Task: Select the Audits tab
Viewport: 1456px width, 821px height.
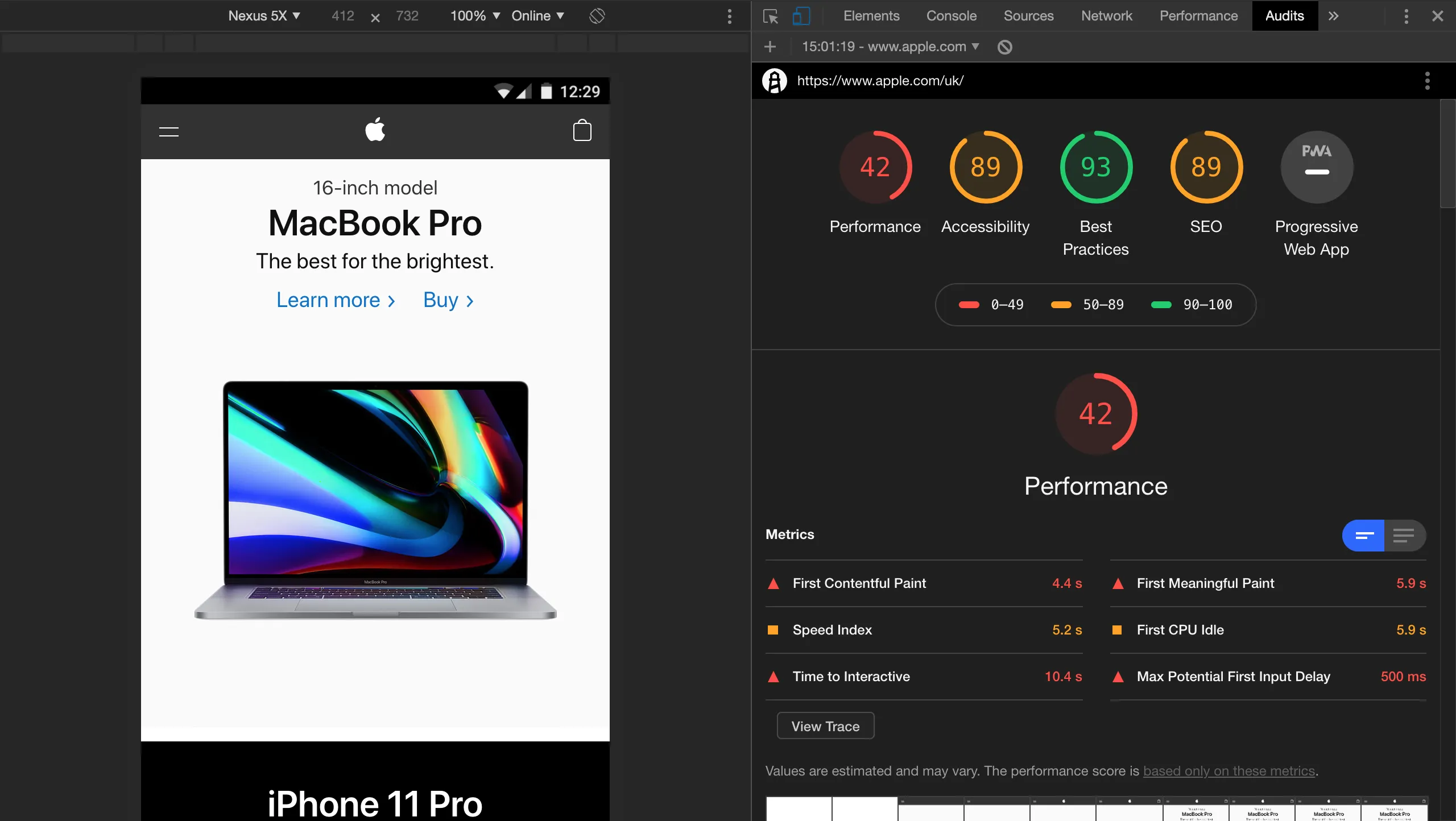Action: click(1285, 16)
